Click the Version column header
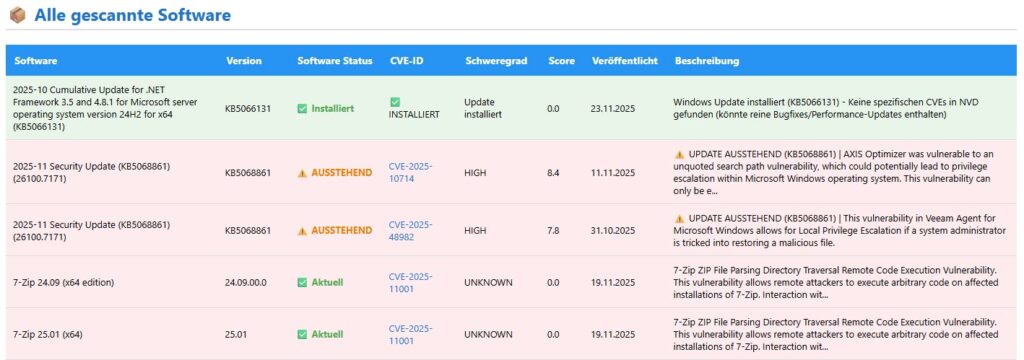This screenshot has width=1024, height=360. point(244,61)
